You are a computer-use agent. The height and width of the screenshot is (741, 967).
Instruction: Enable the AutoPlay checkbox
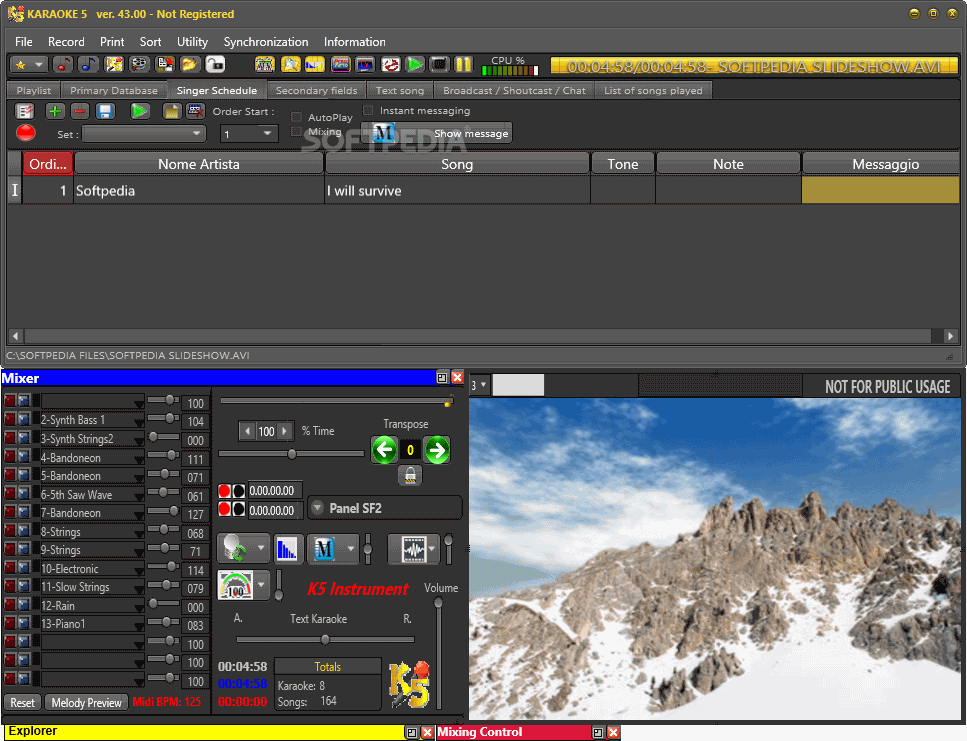point(296,117)
